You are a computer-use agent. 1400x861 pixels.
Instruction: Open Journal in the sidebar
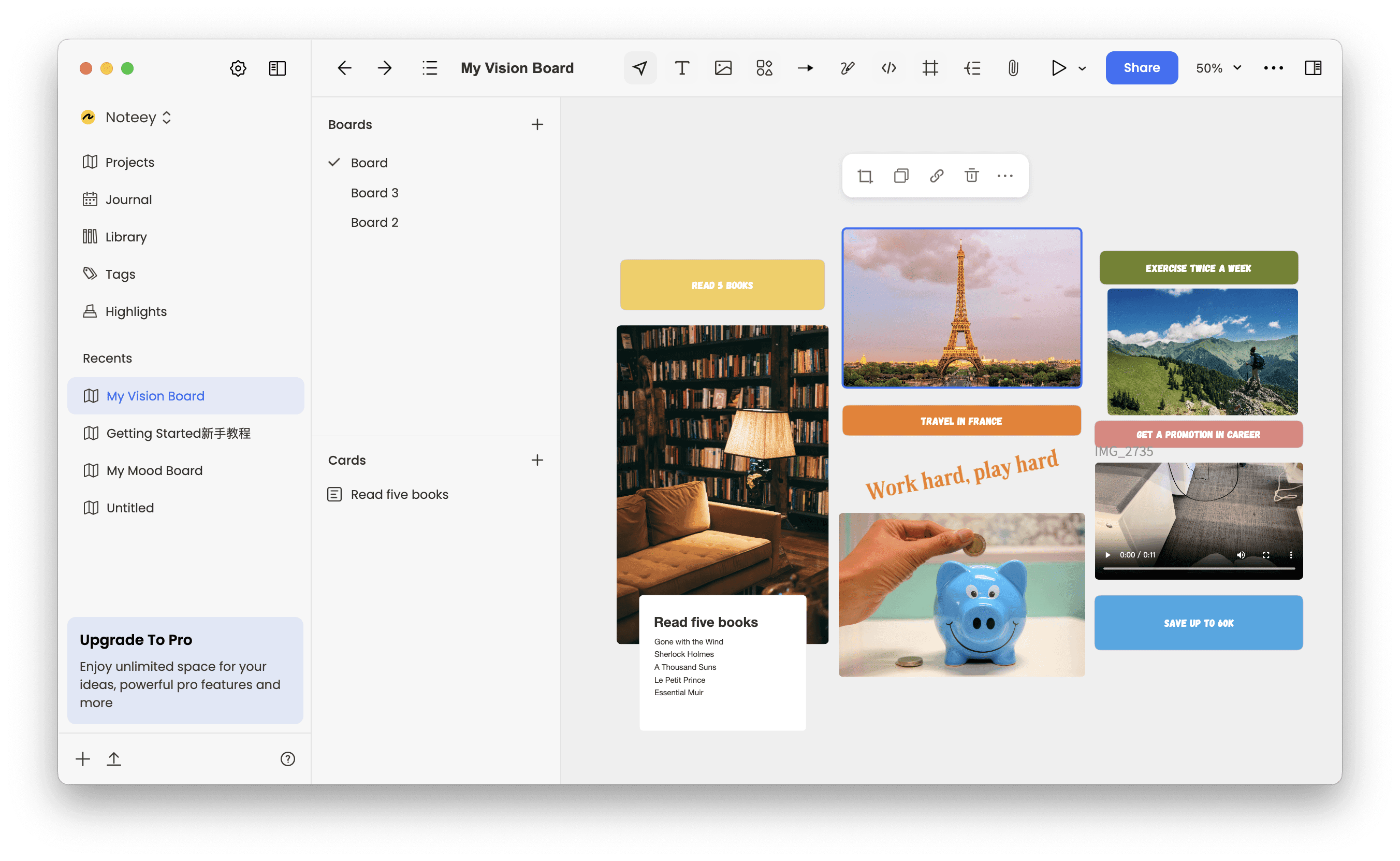(x=117, y=199)
